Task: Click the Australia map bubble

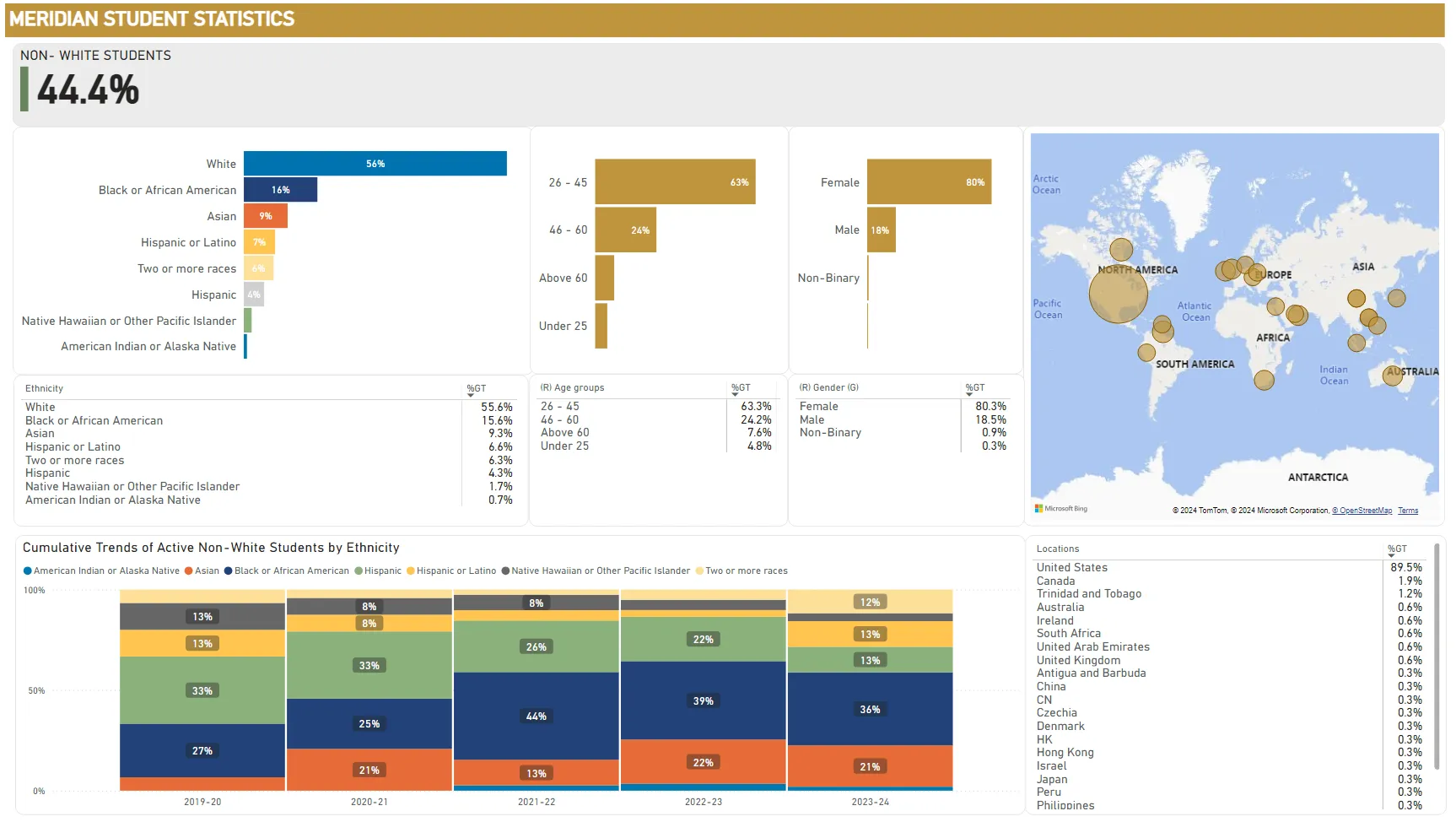Action: click(1393, 376)
